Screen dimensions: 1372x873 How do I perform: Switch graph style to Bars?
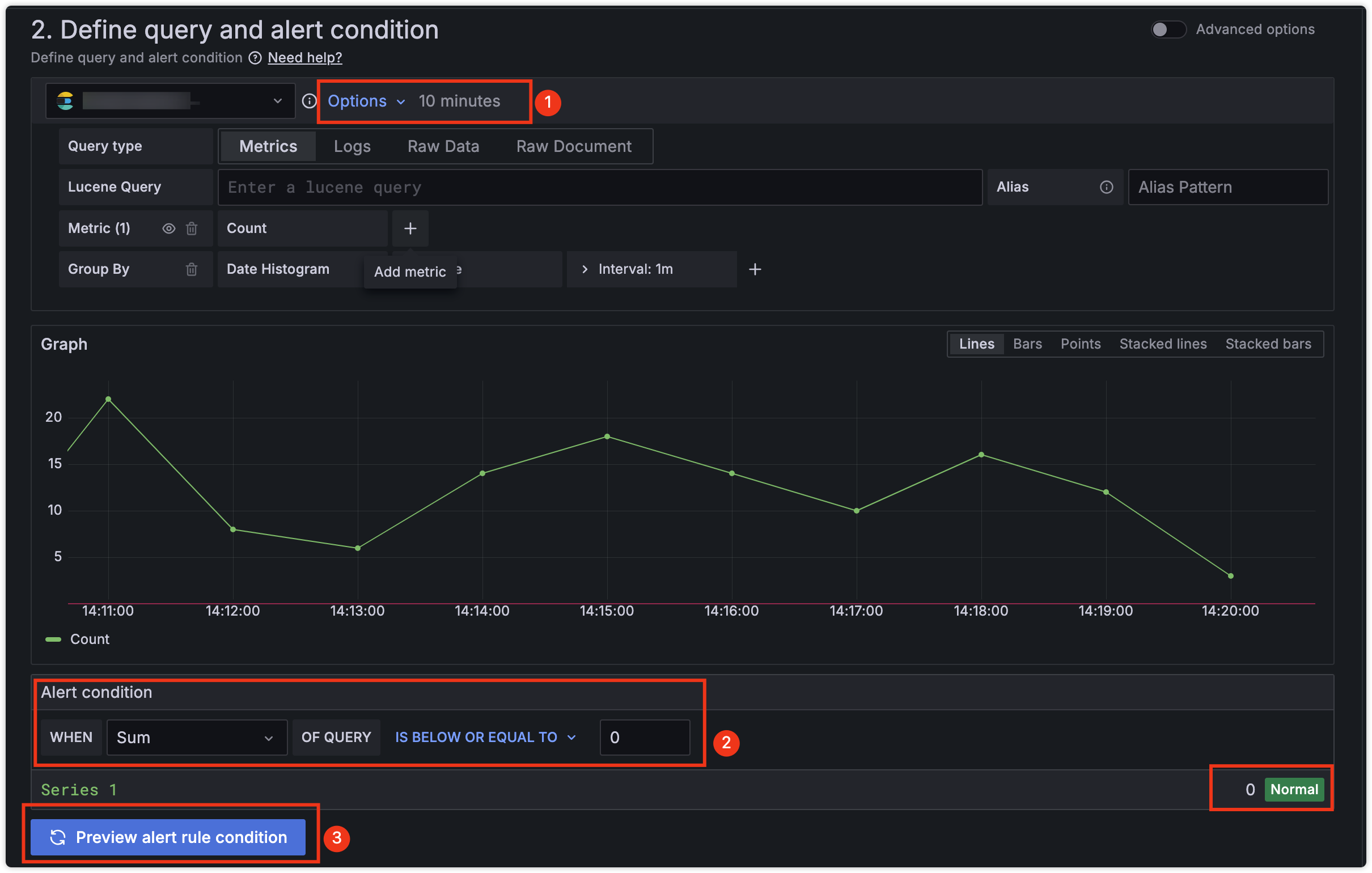click(x=1027, y=344)
